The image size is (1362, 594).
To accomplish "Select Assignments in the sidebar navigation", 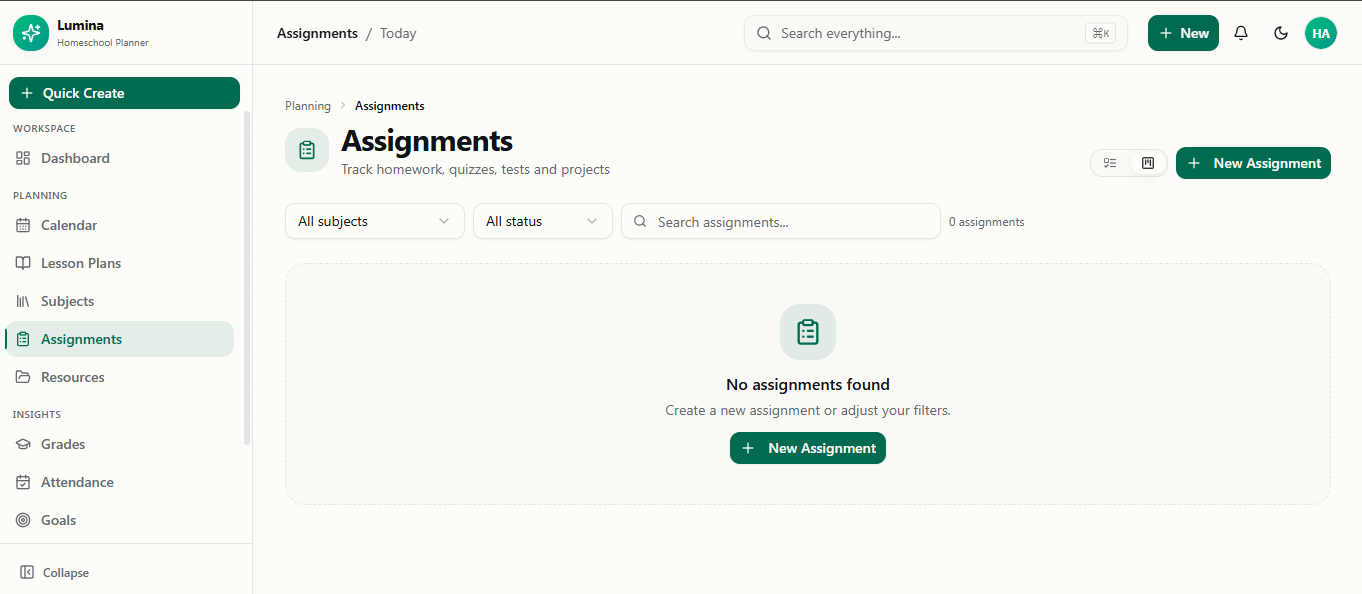I will pos(120,339).
